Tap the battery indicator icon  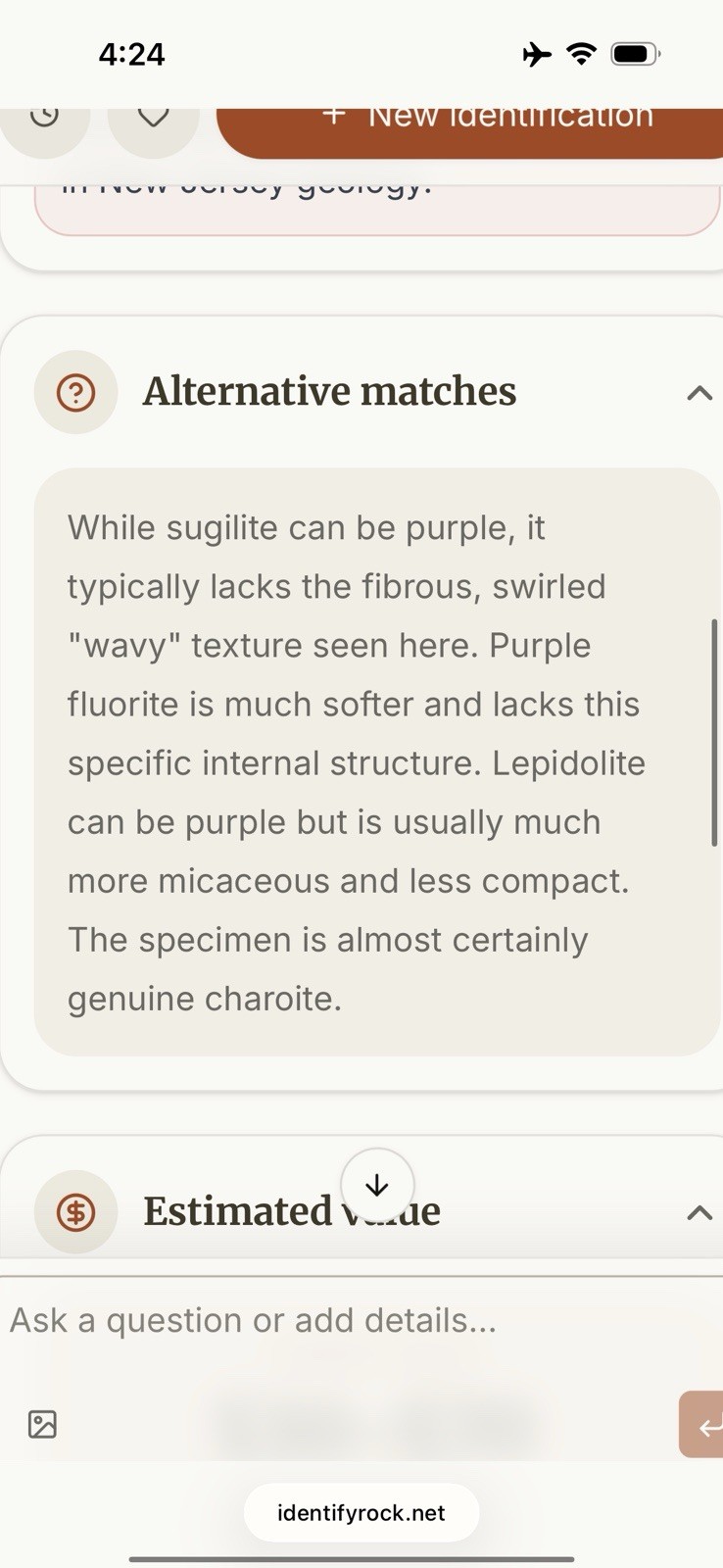pos(635,54)
